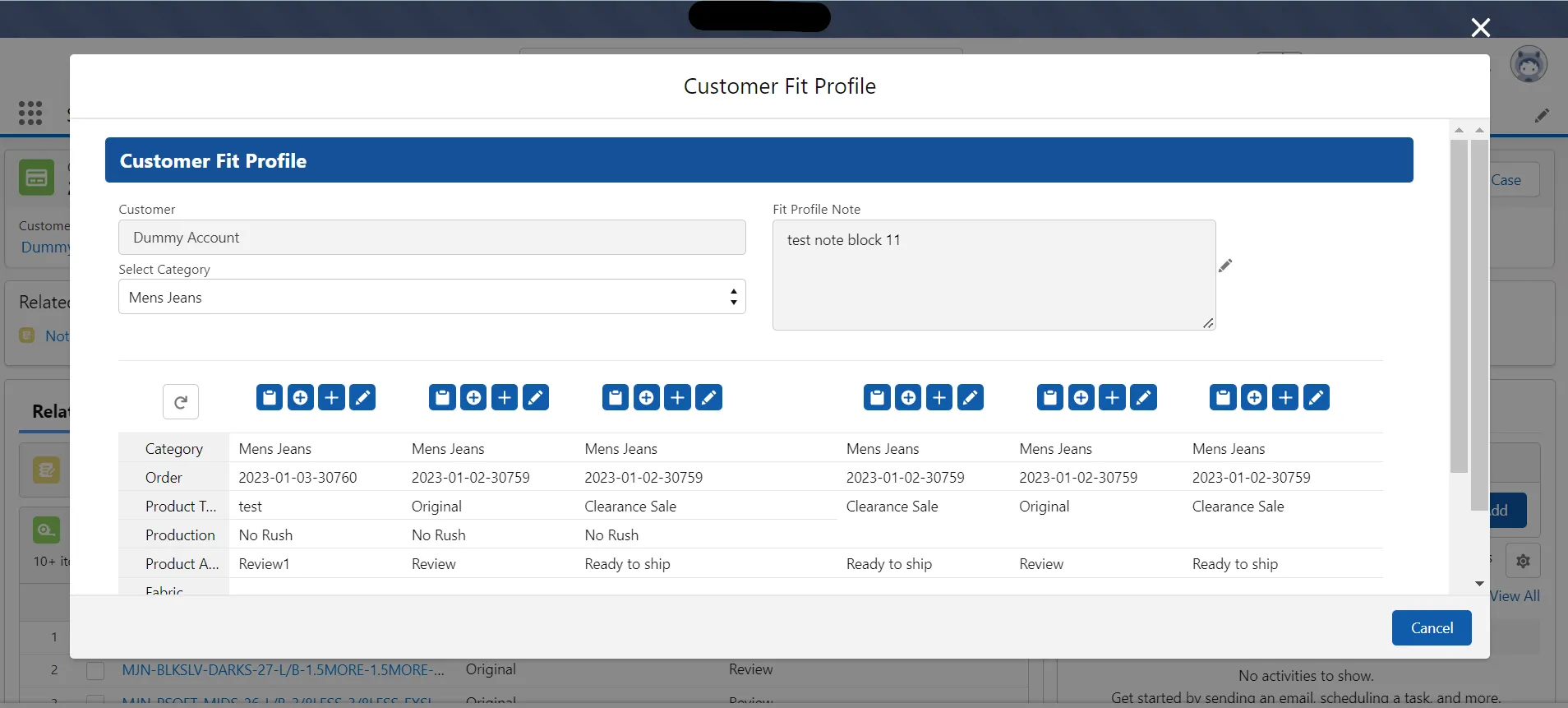Click the refresh icon above Category row
Screen dimensions: 1568x708
pos(181,402)
